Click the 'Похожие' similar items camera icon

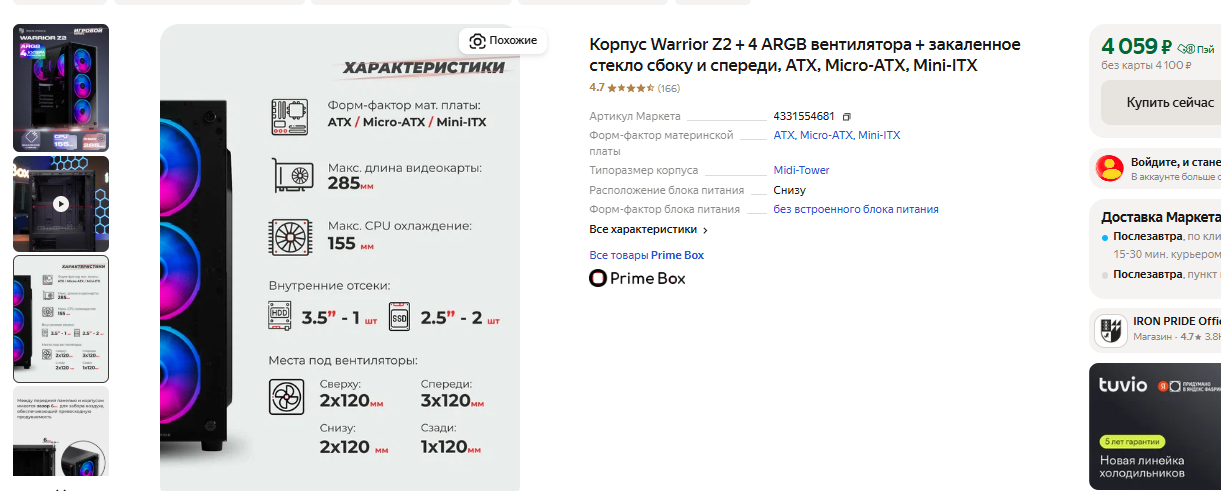(x=477, y=41)
